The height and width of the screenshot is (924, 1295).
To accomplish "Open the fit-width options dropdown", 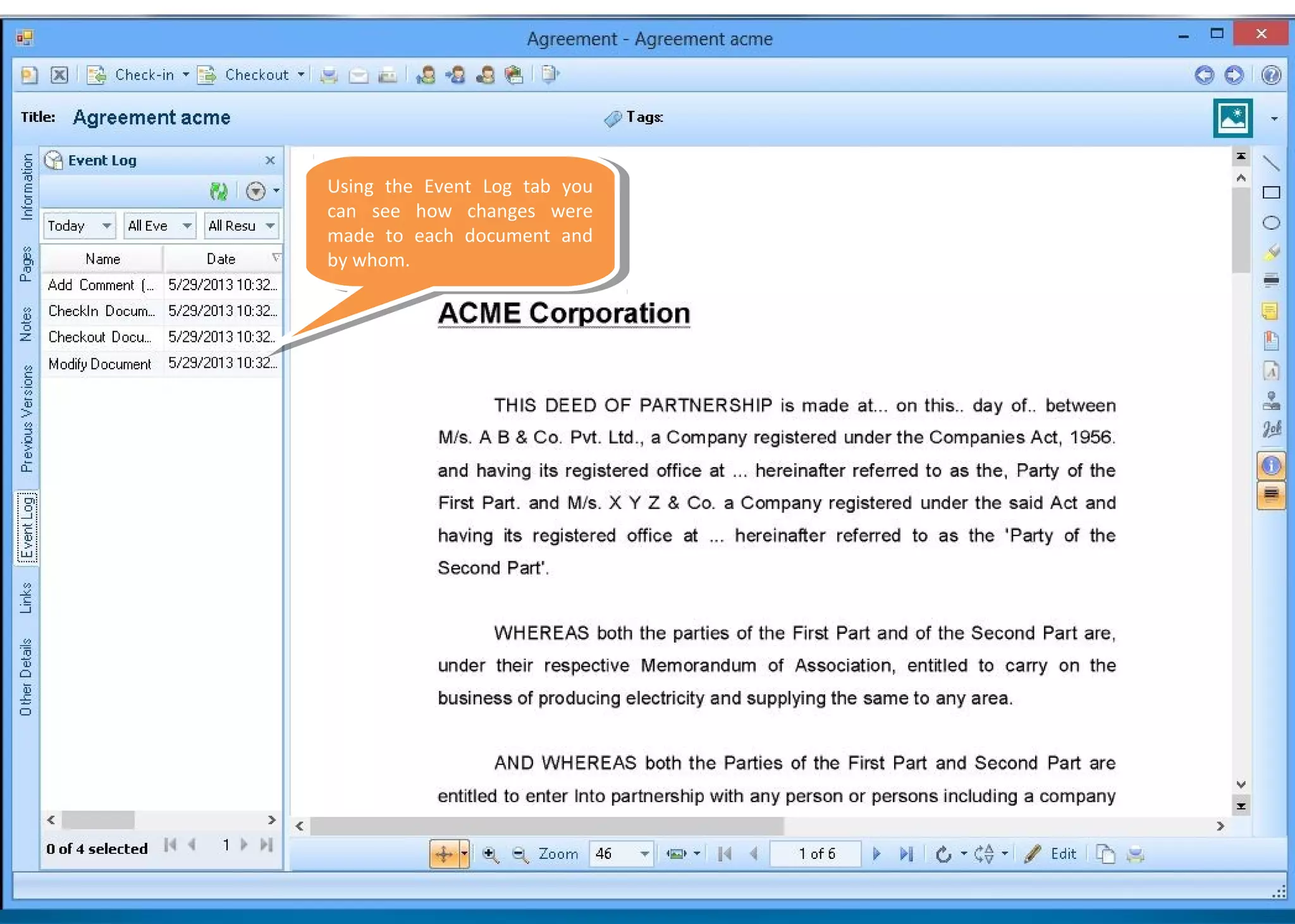I will point(697,854).
